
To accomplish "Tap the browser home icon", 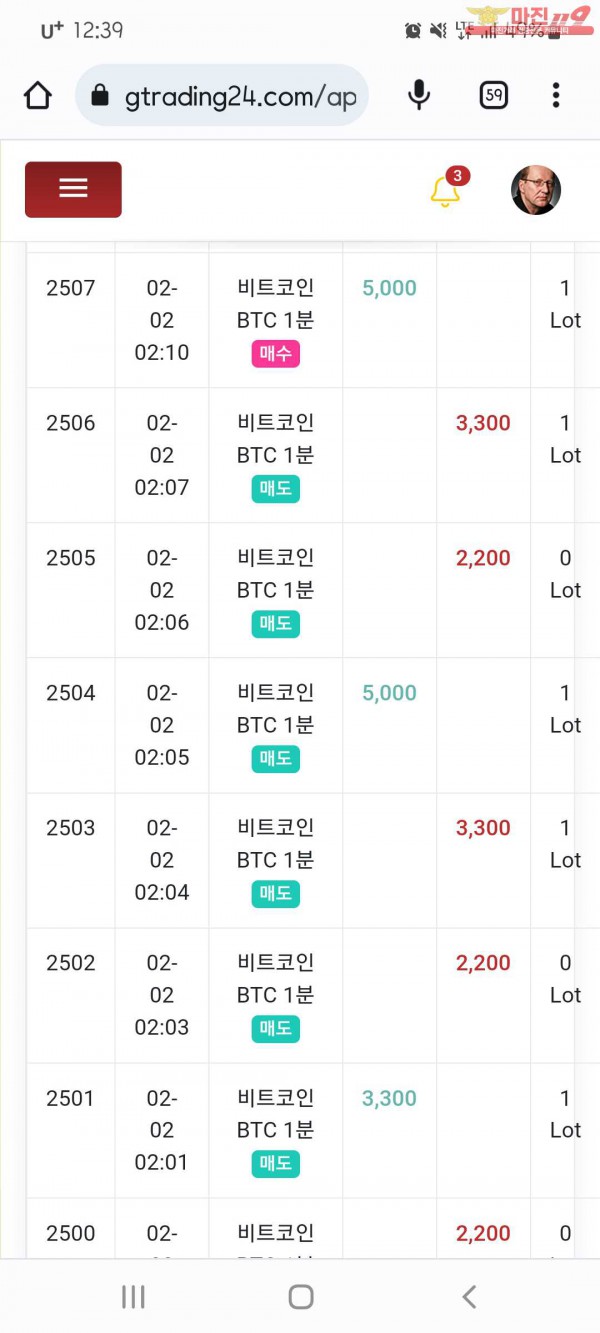I will click(37, 96).
